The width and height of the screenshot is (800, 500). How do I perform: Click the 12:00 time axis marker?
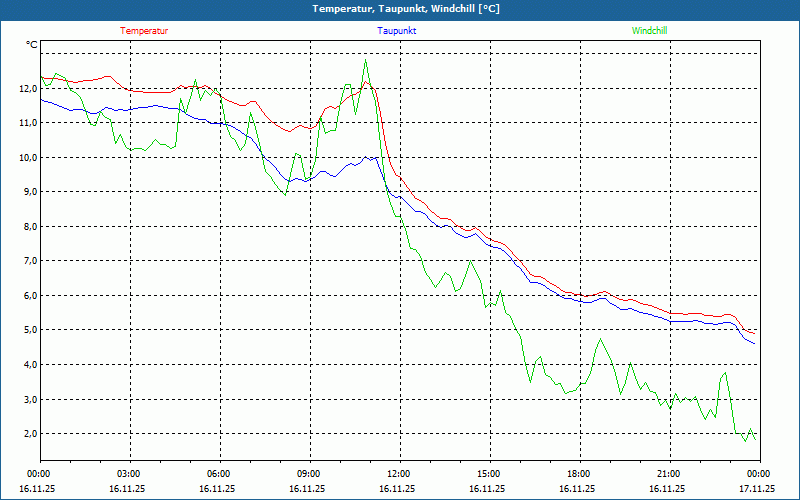coord(398,474)
